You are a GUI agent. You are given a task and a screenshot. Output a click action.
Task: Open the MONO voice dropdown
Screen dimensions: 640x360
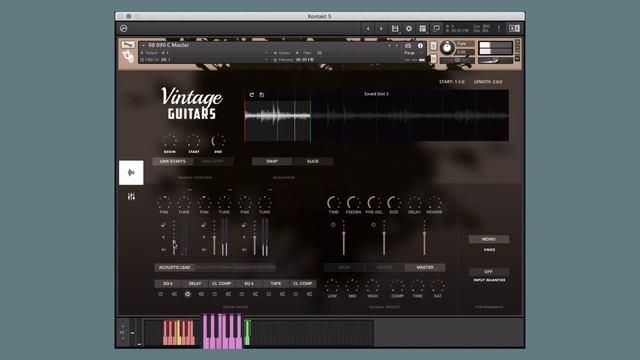coord(489,239)
